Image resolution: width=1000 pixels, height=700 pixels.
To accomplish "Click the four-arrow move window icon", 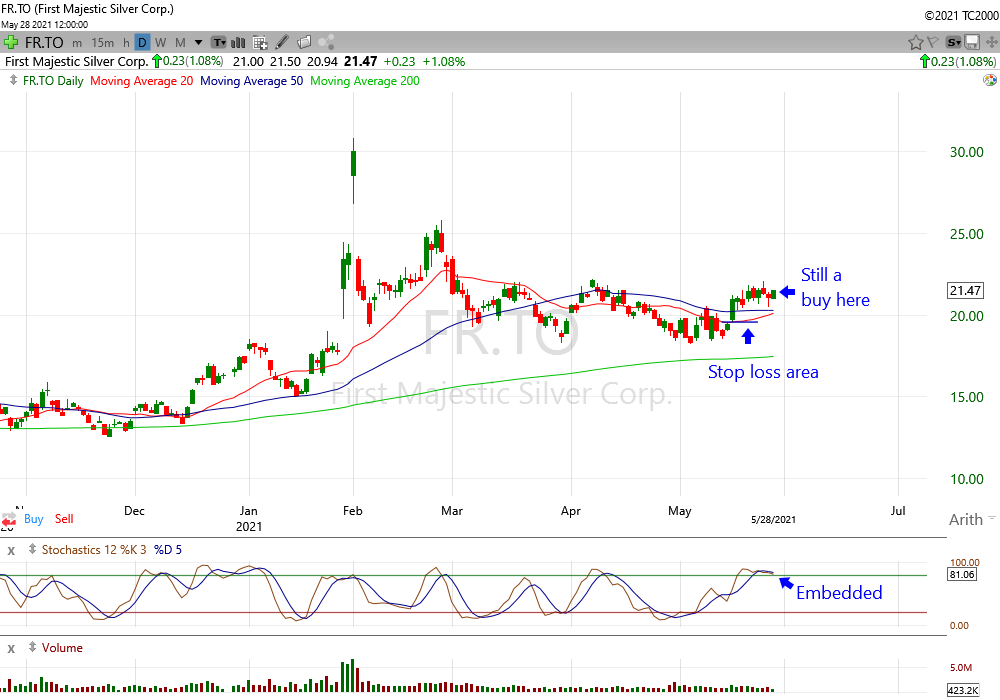I will [992, 43].
